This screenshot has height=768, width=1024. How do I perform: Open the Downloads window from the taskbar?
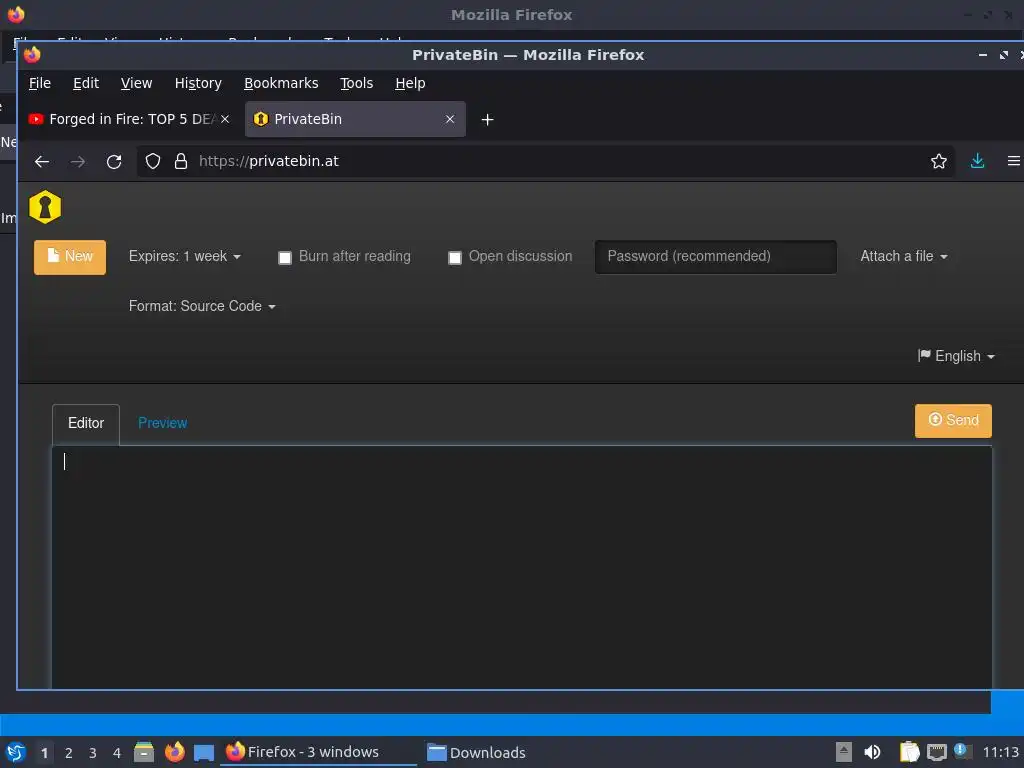[x=477, y=752]
